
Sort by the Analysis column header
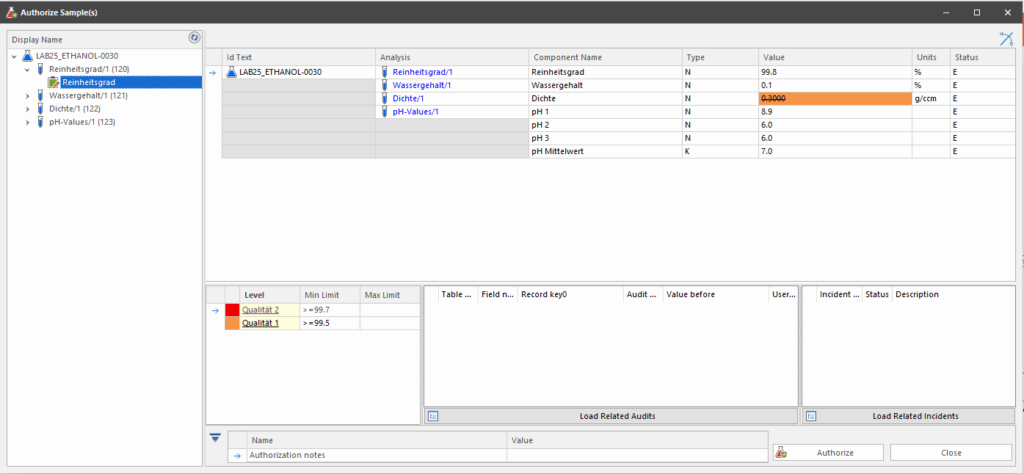[x=452, y=57]
